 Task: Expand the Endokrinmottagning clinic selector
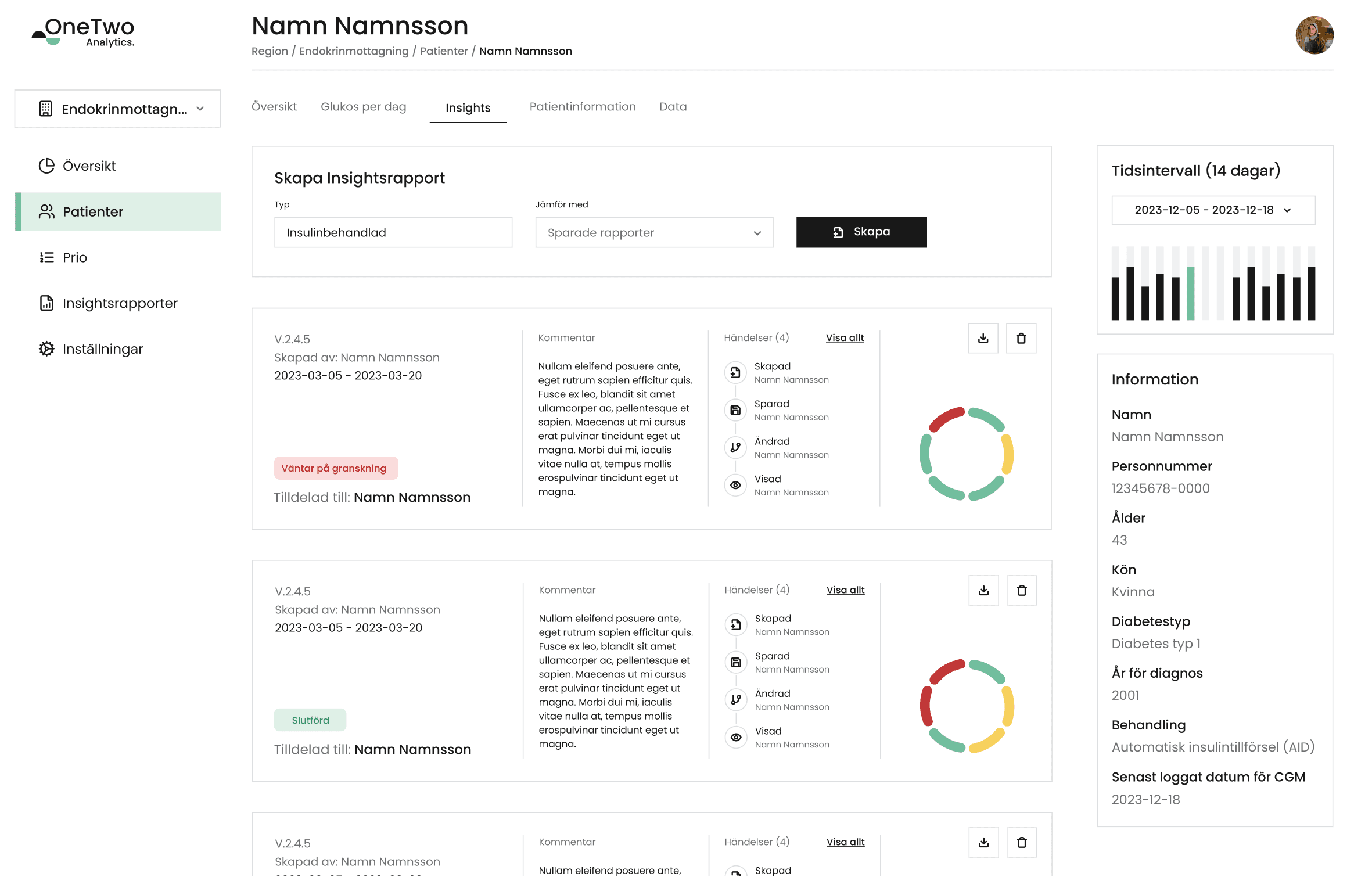coord(118,109)
